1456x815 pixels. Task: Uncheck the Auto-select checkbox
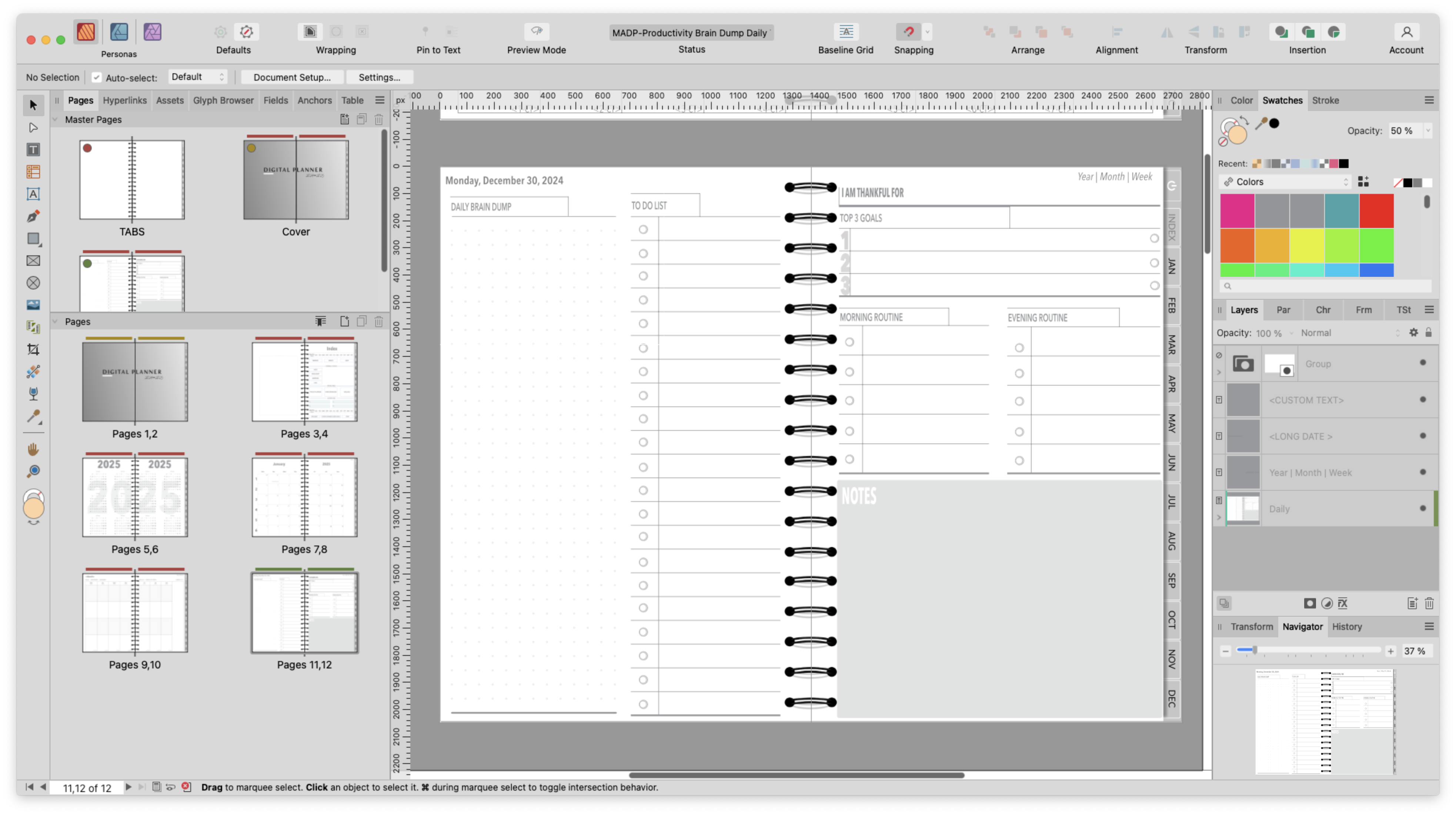97,77
